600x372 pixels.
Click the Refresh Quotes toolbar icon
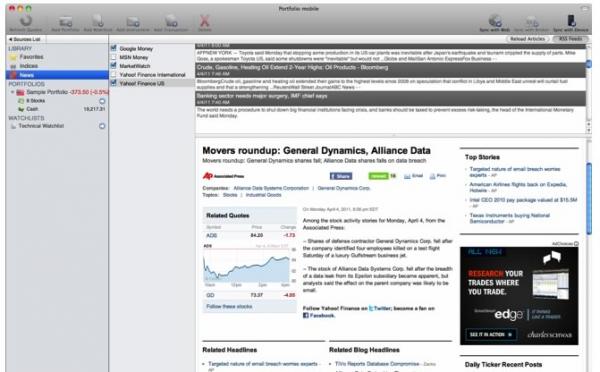[x=26, y=20]
